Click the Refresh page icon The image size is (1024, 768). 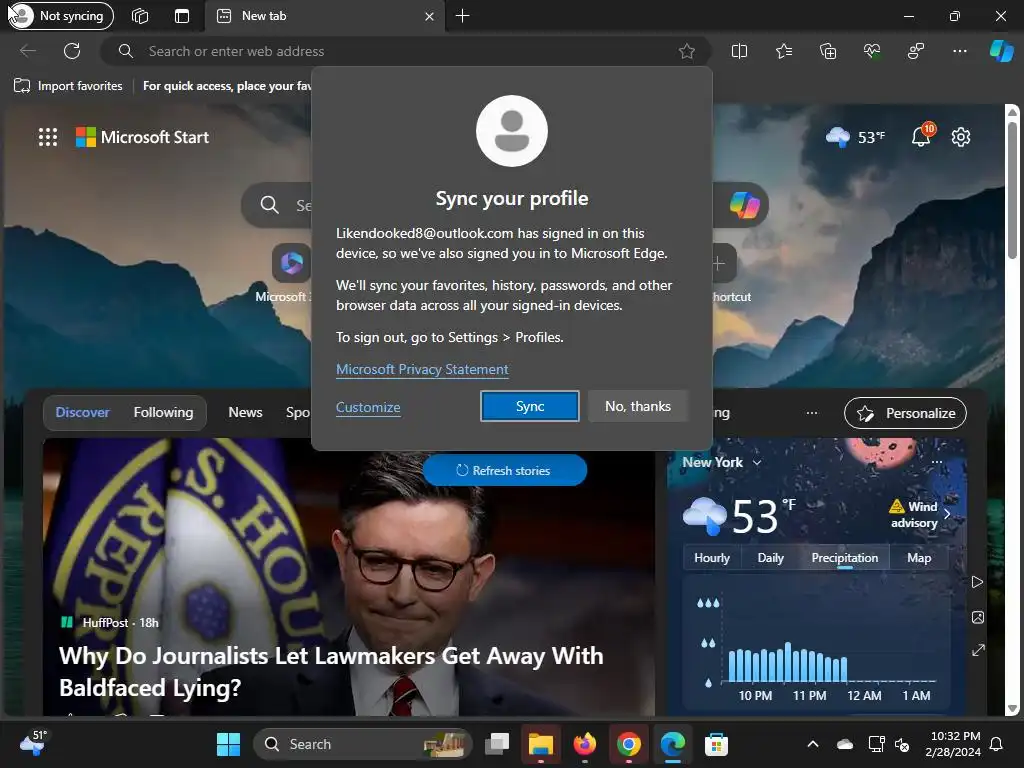click(x=72, y=51)
